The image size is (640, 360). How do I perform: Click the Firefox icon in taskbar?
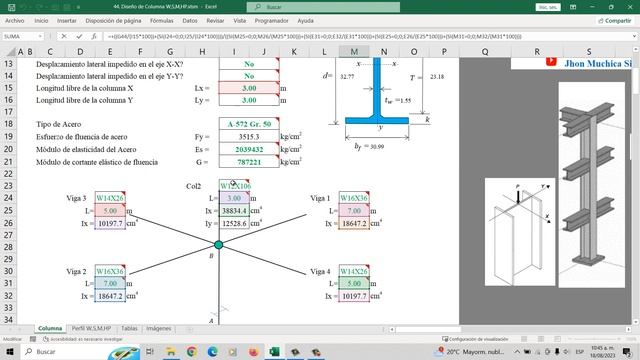253,351
